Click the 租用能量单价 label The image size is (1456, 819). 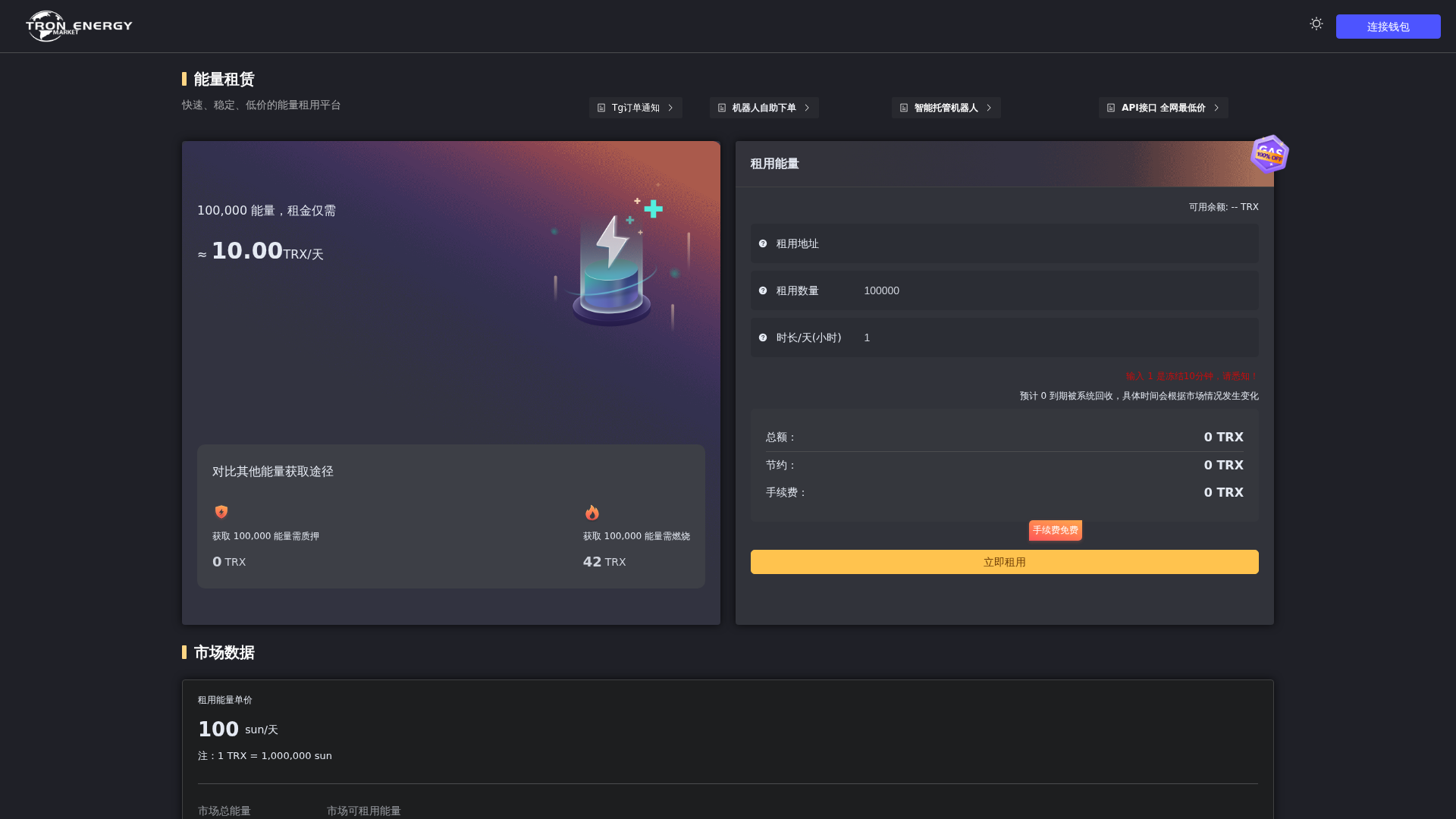(225, 700)
